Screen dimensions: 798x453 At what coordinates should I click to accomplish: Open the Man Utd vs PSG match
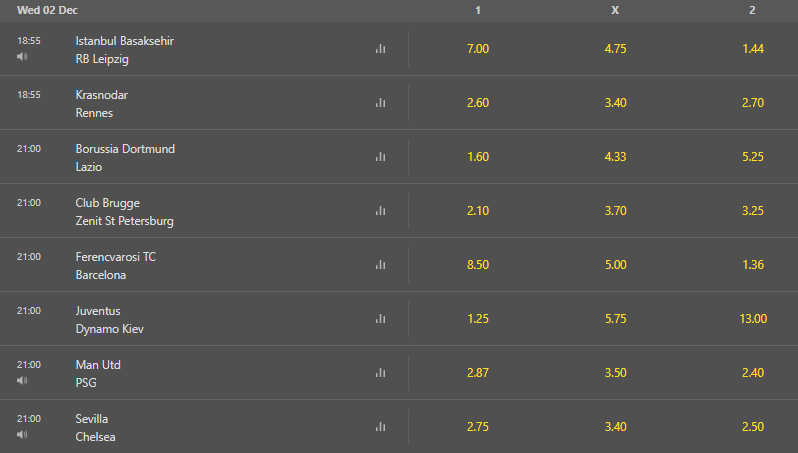pyautogui.click(x=98, y=373)
